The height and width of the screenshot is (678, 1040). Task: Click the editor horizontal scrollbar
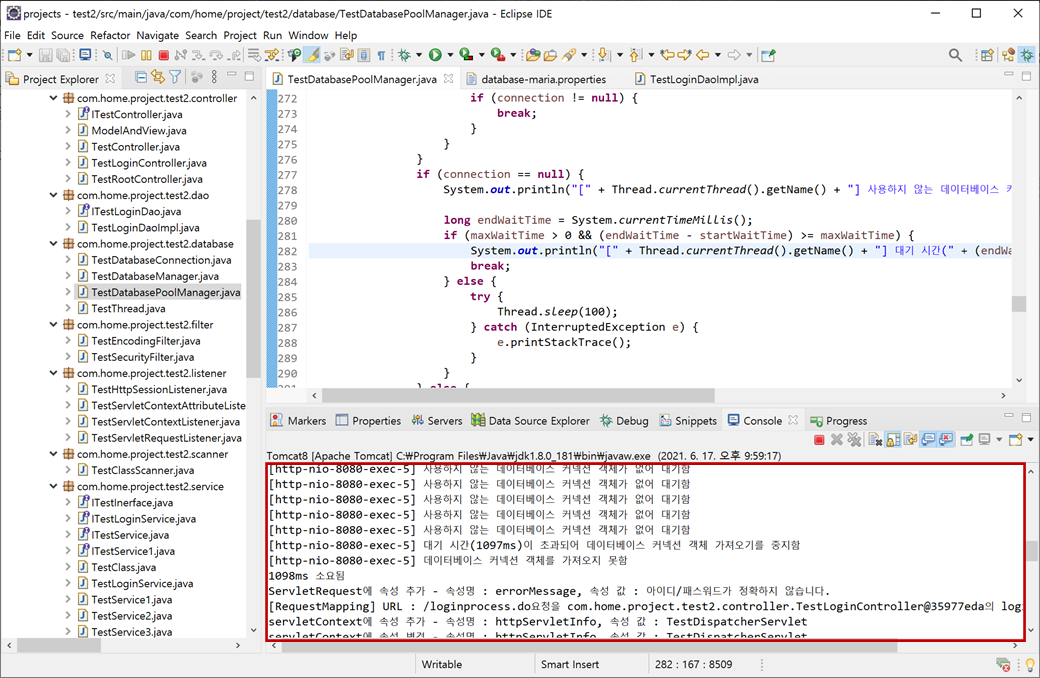(517, 395)
